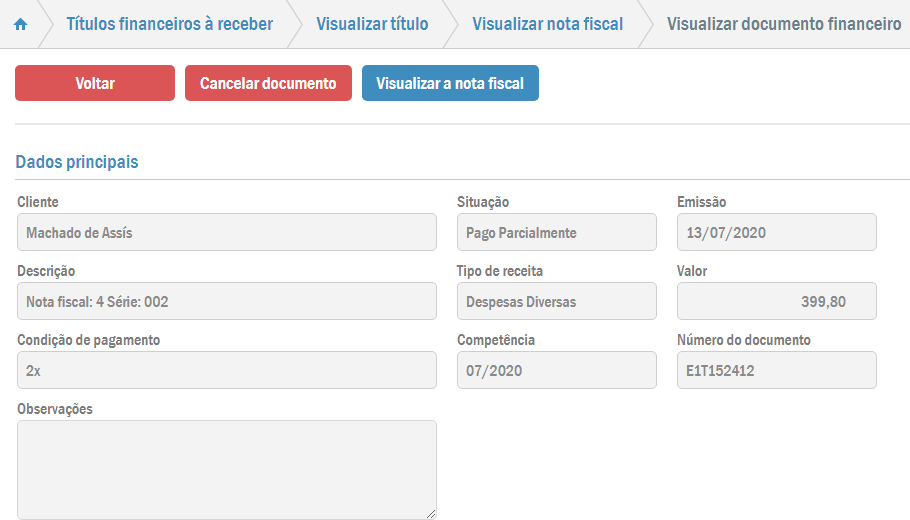Viewport: 910px width, 520px height.
Task: Select the Valor field showing 399,80
Action: [776, 301]
